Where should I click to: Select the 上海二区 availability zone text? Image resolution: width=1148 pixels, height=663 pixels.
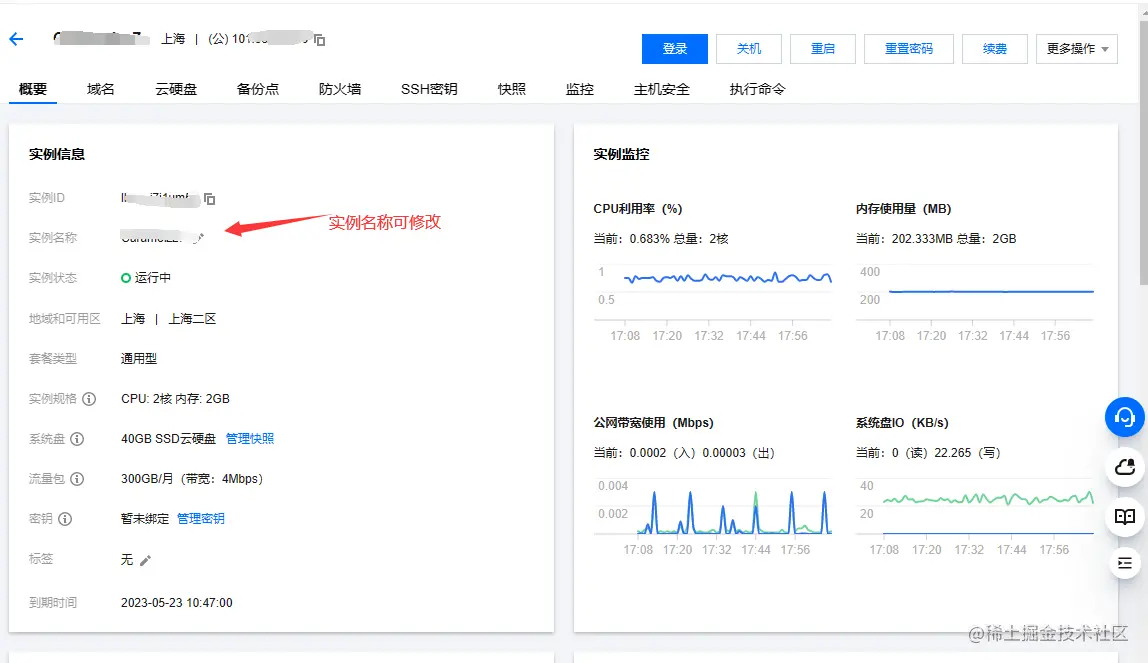tap(192, 319)
